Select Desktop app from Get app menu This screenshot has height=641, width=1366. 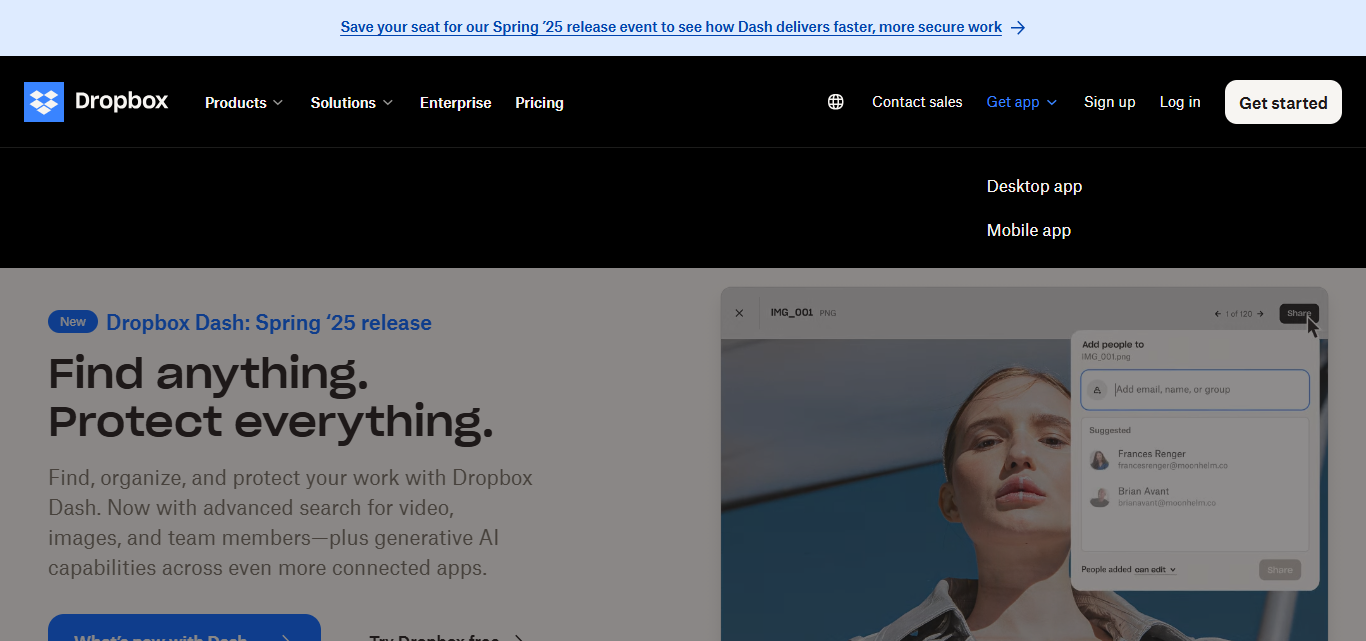pyautogui.click(x=1034, y=186)
